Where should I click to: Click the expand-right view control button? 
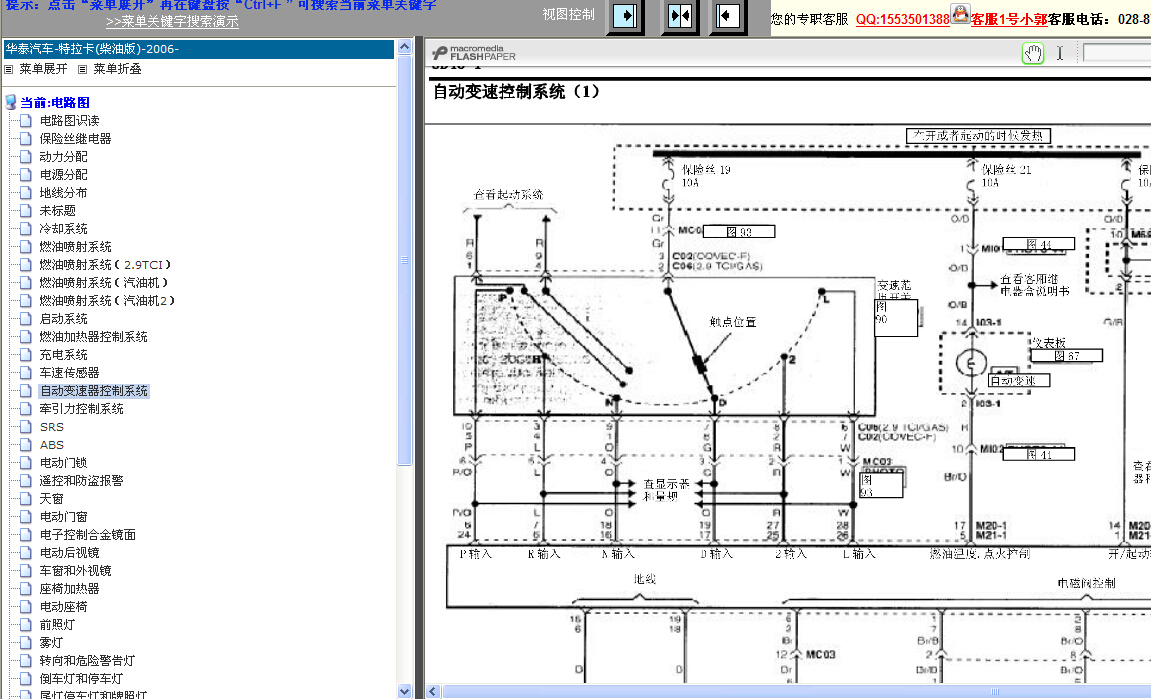pos(625,15)
